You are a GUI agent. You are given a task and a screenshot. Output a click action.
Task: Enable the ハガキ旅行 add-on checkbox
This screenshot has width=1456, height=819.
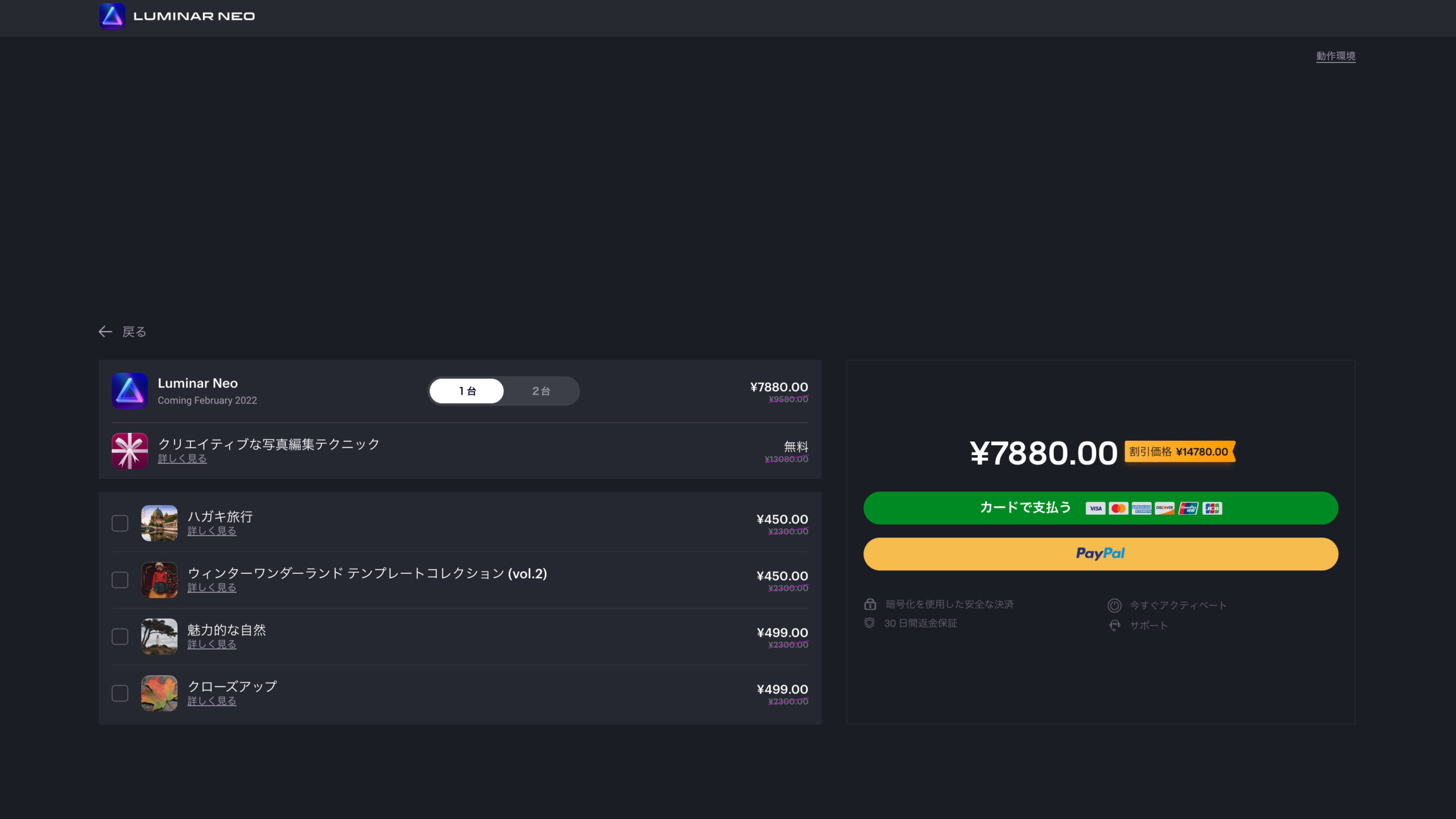point(120,523)
